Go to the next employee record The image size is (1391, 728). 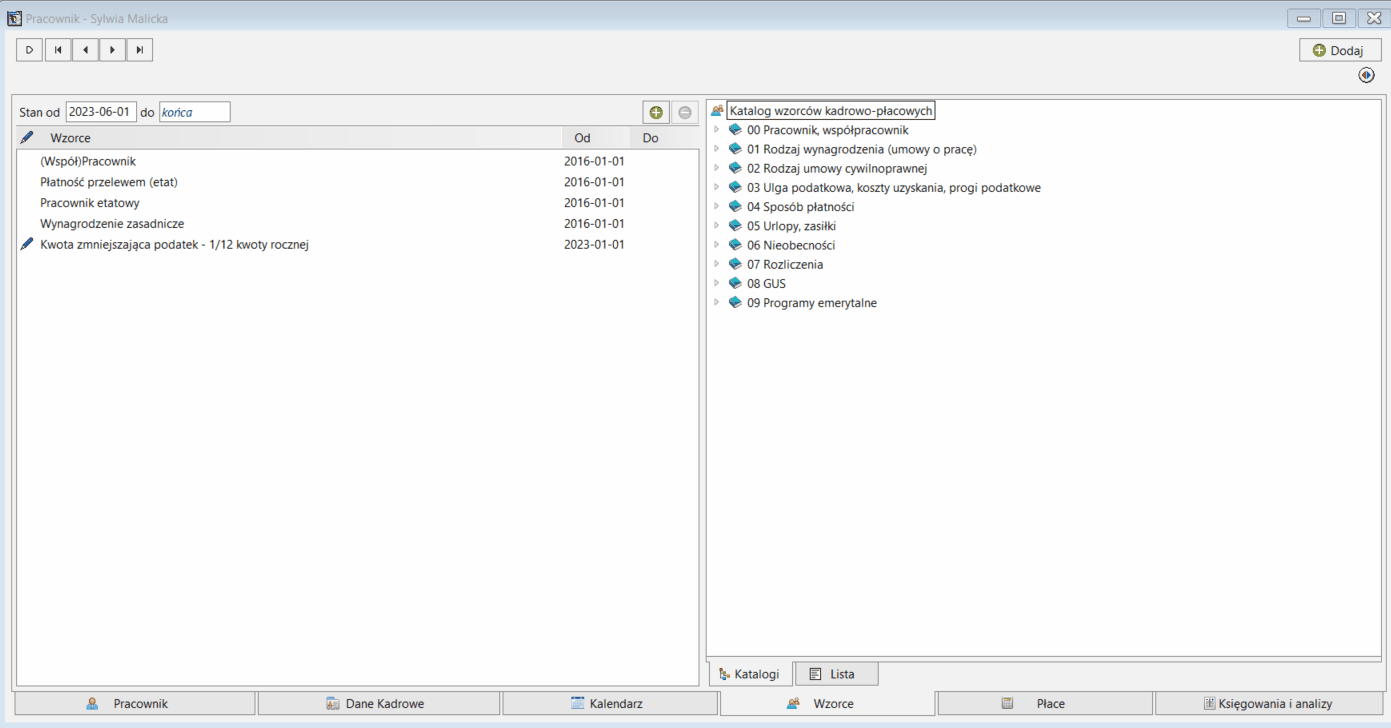(112, 49)
